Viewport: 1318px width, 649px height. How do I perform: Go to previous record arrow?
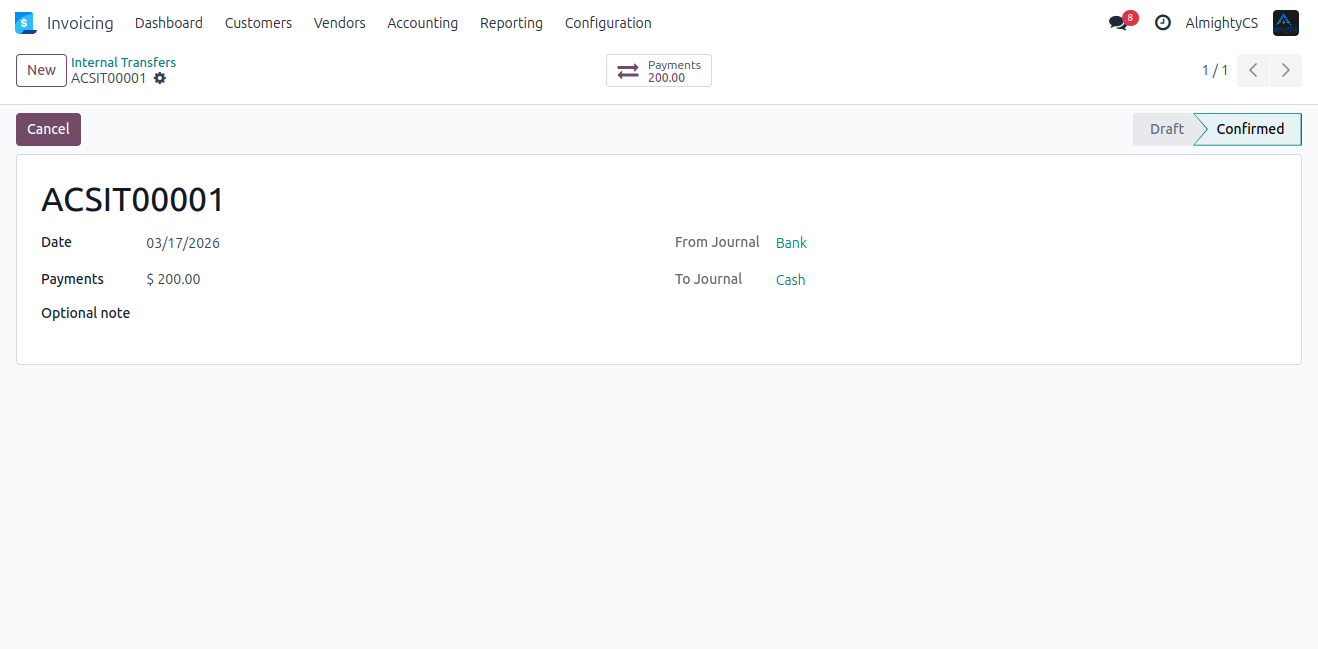pyautogui.click(x=1253, y=70)
